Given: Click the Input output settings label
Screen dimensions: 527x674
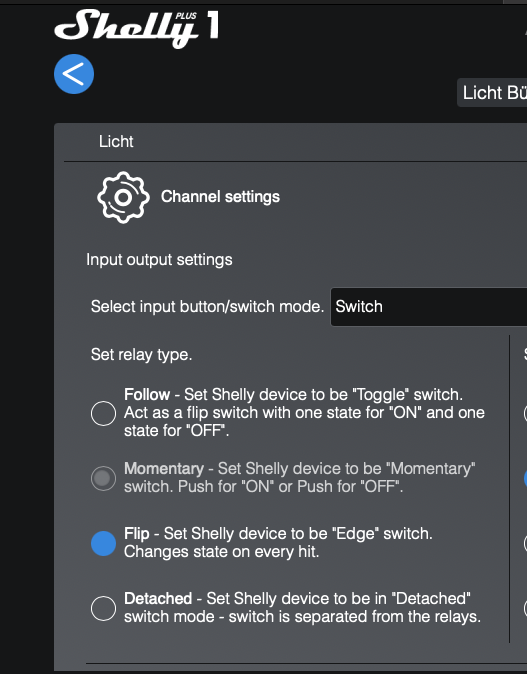Looking at the screenshot, I should pyautogui.click(x=159, y=260).
